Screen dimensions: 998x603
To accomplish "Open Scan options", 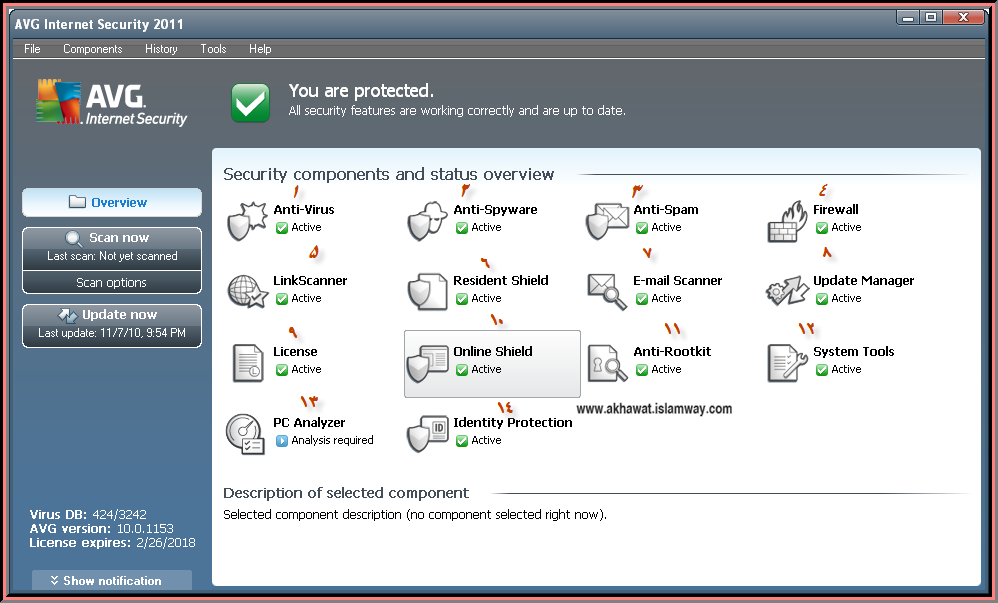I will (x=112, y=283).
